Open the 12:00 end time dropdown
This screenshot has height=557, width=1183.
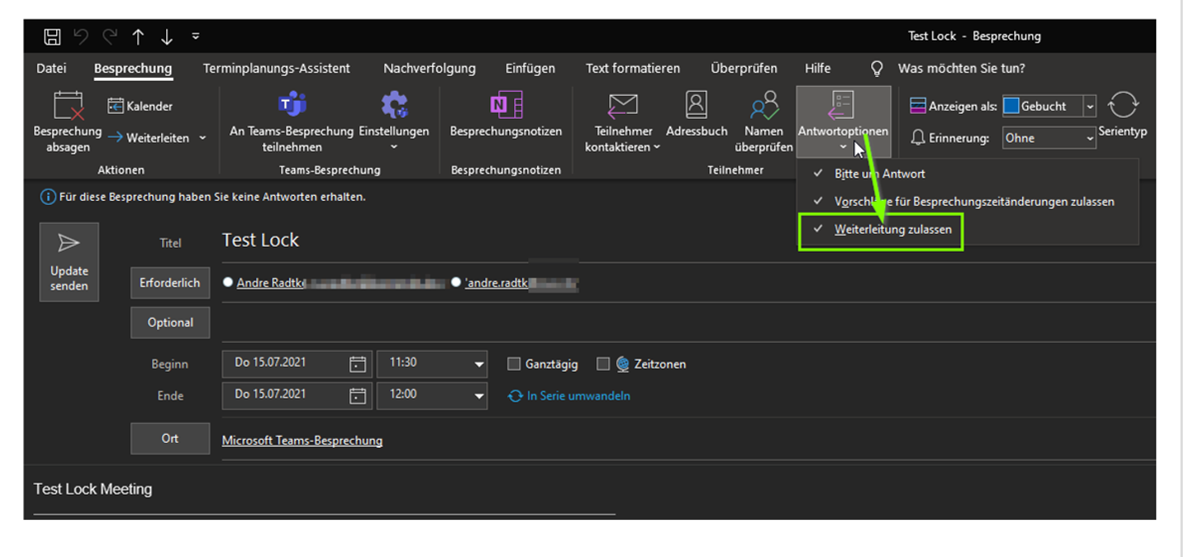[478, 395]
